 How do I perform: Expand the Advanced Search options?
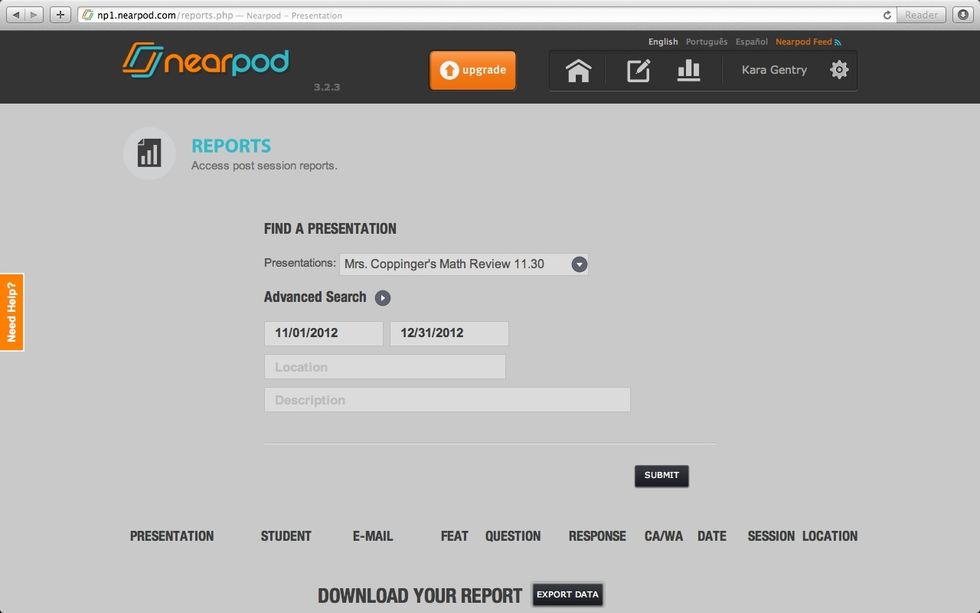[x=382, y=297]
